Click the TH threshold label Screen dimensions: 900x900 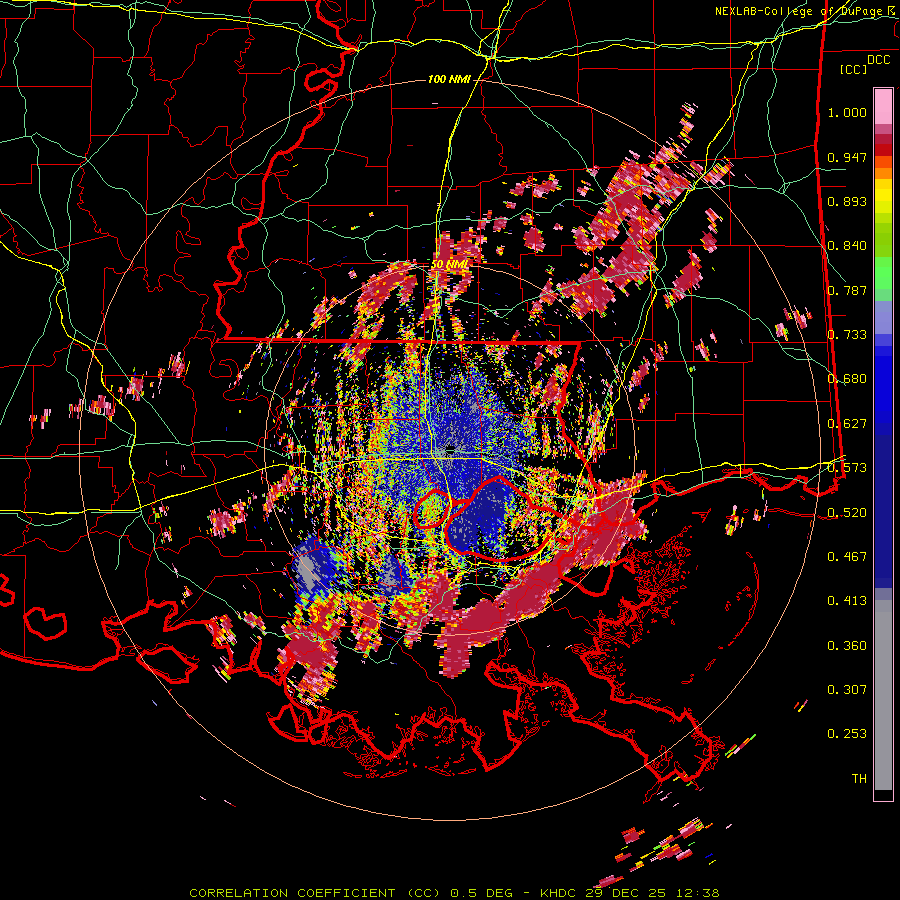click(859, 779)
